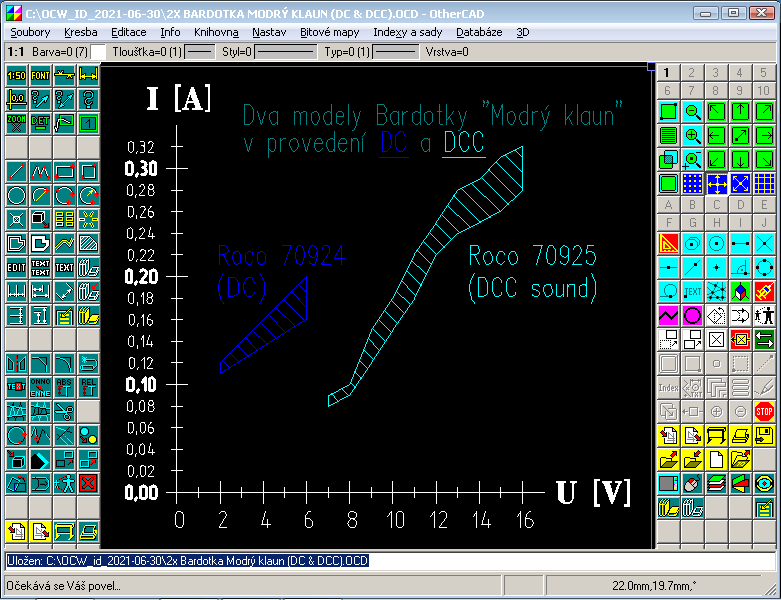Open the Editace menu
Screen dimensions: 781x600
point(129,32)
